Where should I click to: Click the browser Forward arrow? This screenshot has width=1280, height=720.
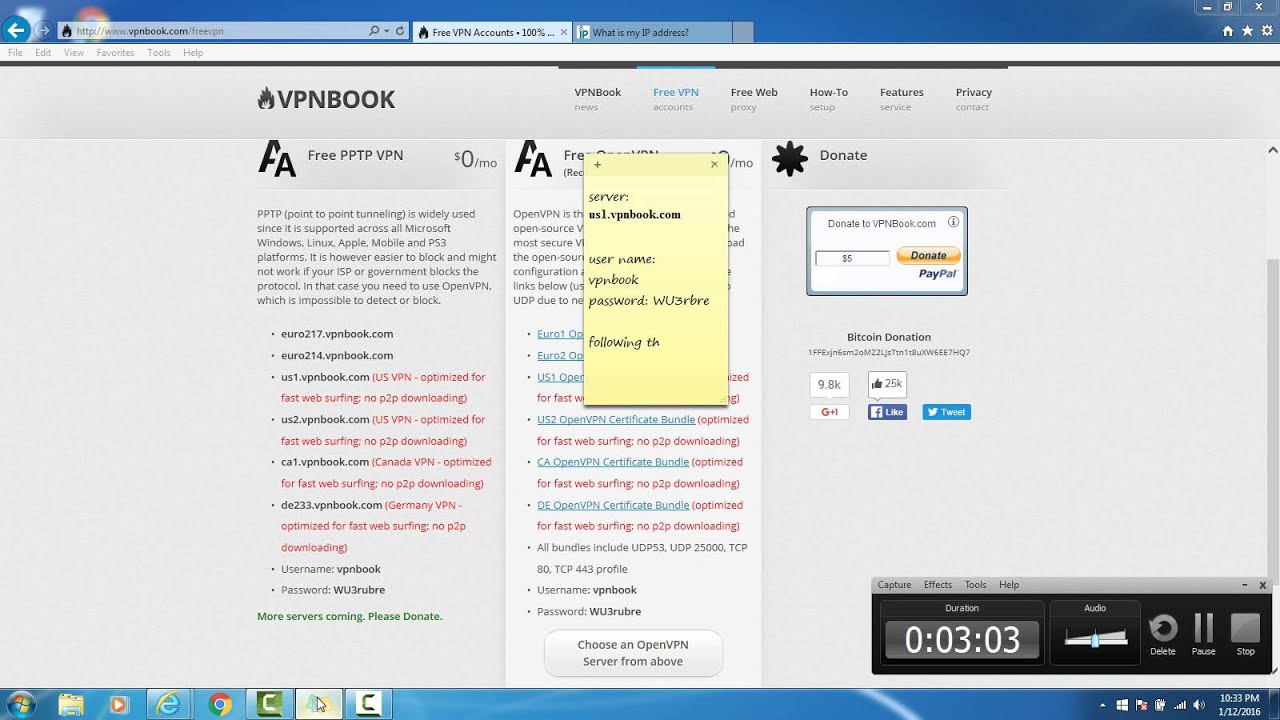tap(43, 31)
